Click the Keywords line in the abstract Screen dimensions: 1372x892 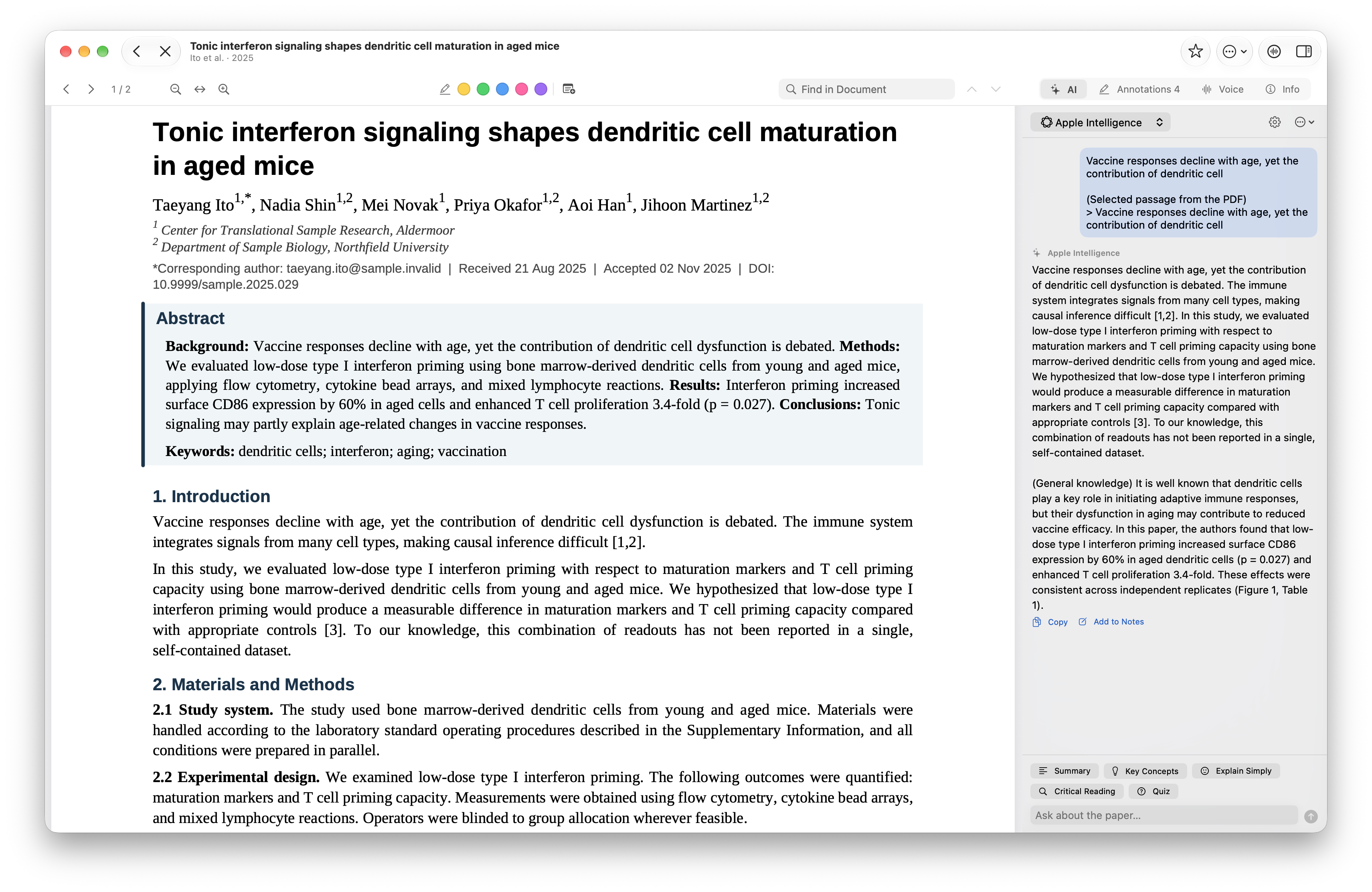coord(336,451)
